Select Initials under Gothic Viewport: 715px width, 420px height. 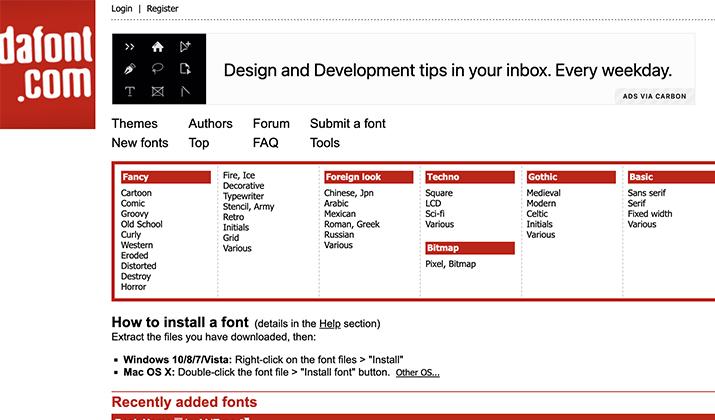tap(539, 224)
